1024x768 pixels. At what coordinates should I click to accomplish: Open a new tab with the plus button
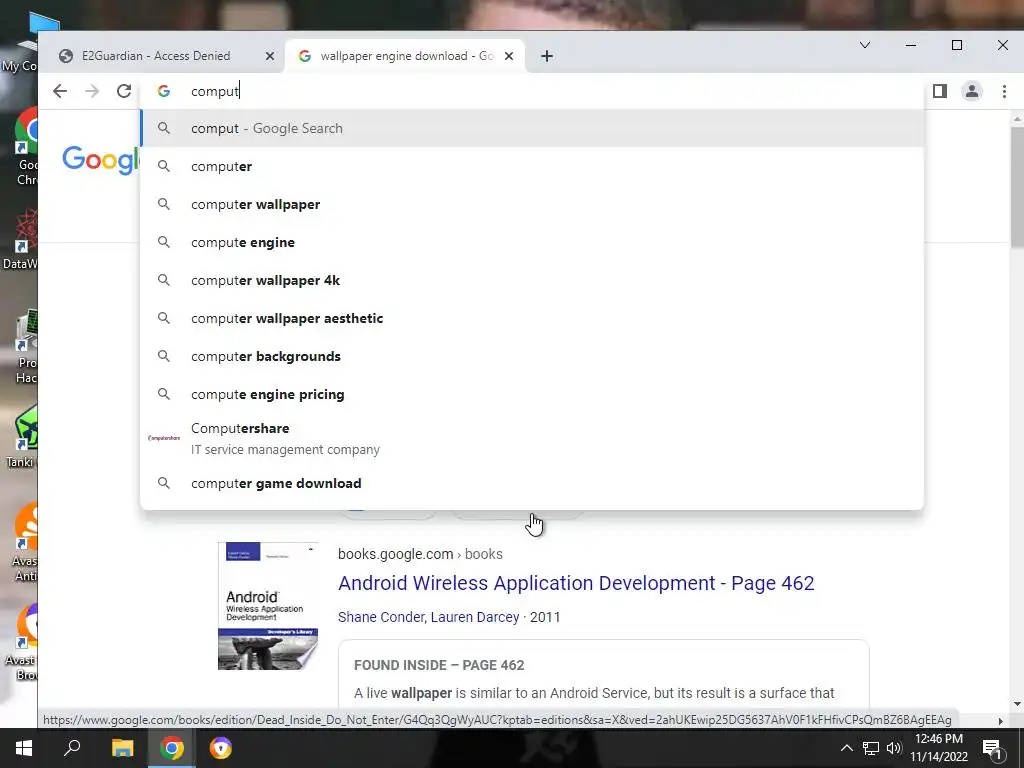tap(547, 56)
